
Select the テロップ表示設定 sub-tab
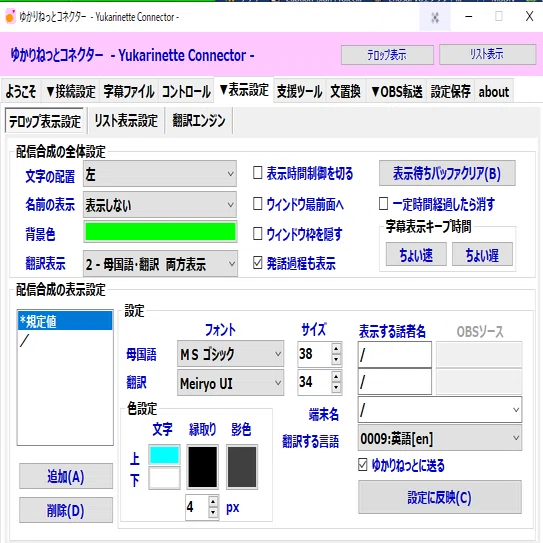(45, 121)
